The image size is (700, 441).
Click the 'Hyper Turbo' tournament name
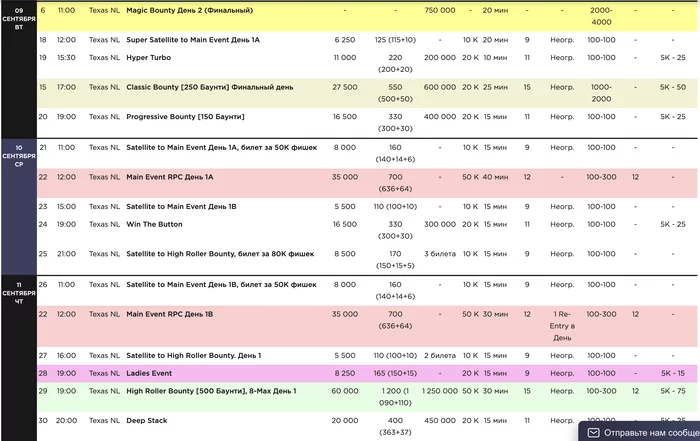point(149,58)
